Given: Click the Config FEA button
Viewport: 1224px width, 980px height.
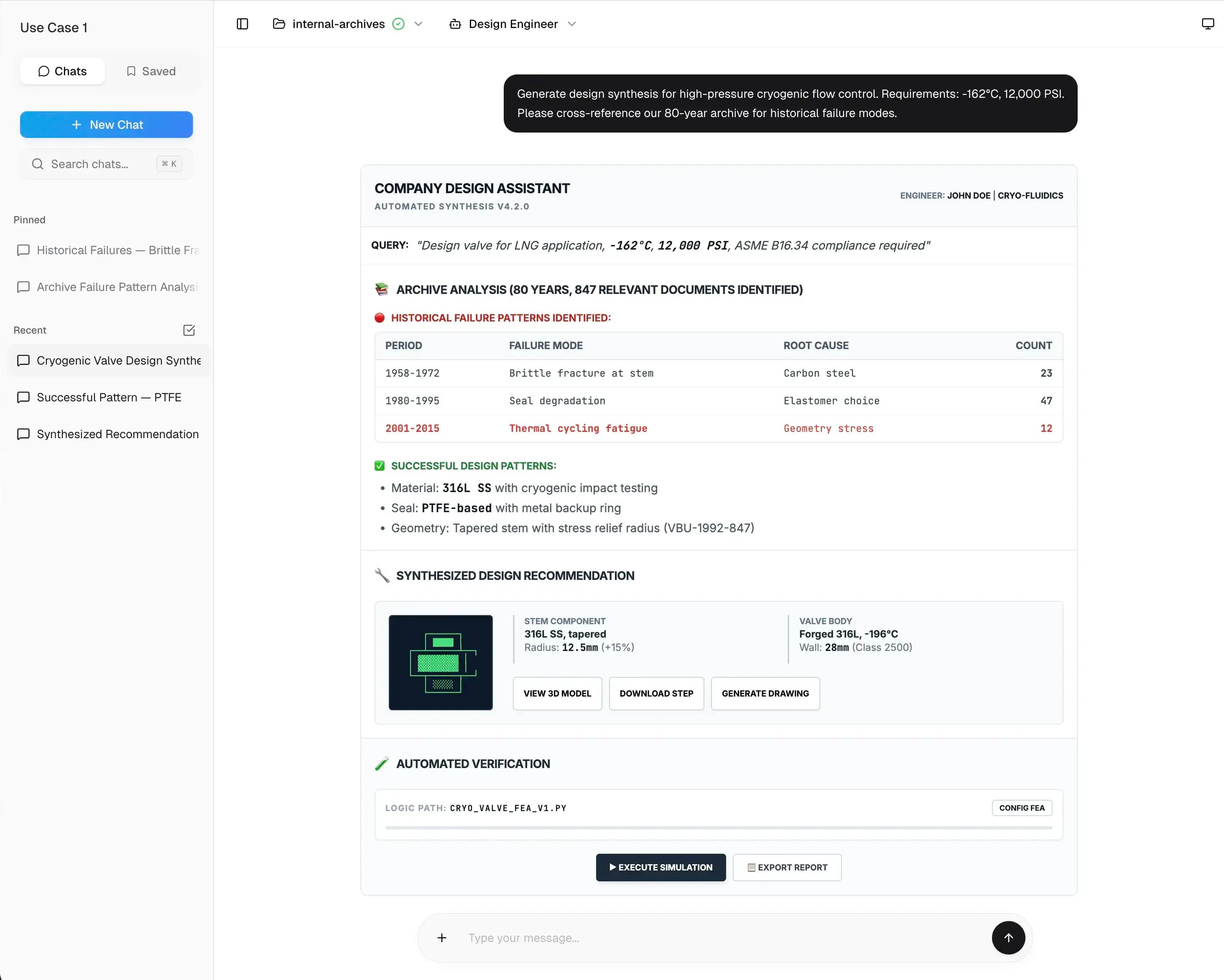Looking at the screenshot, I should 1021,807.
